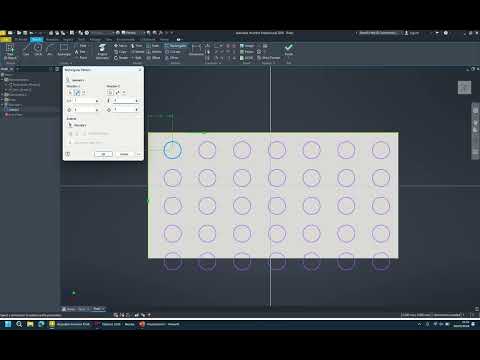Choose the Point tool in ribbon
Screen dimensions: 480x360
coord(80,58)
